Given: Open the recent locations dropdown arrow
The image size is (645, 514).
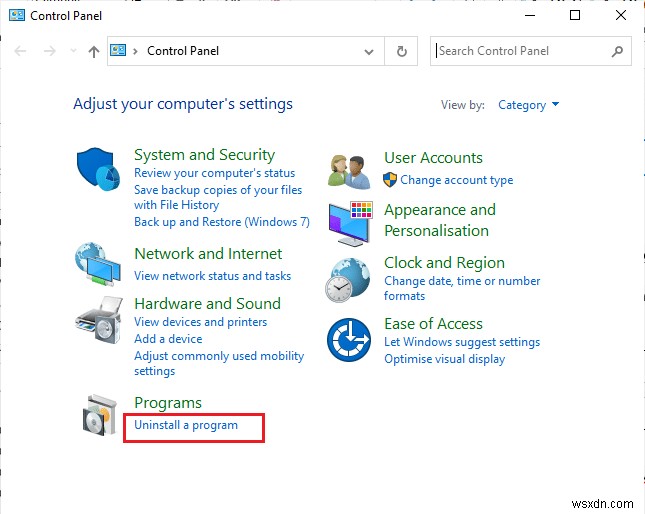Looking at the screenshot, I should tap(71, 52).
